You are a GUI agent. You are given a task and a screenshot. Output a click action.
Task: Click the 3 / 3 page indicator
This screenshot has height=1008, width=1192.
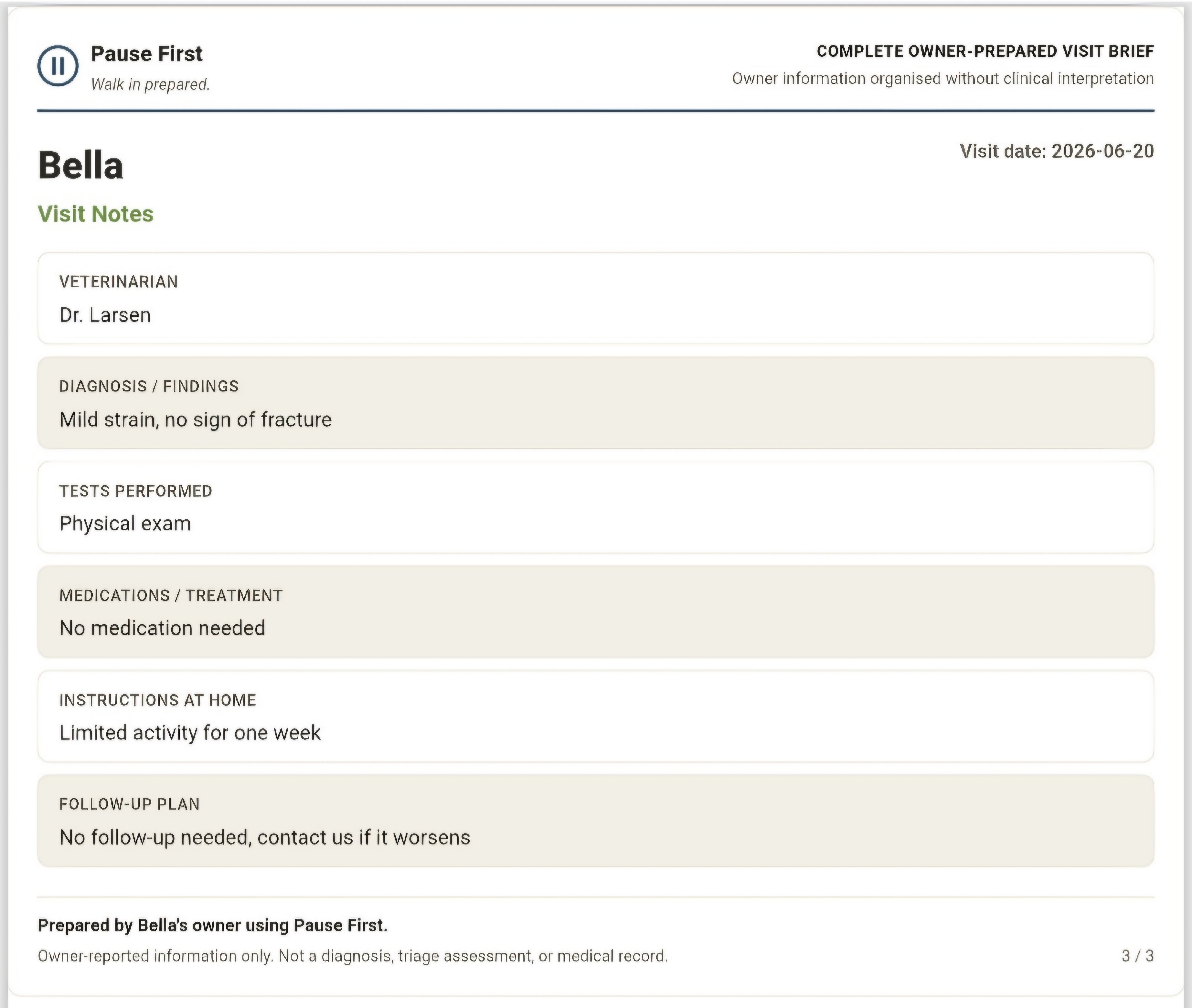click(x=1138, y=956)
